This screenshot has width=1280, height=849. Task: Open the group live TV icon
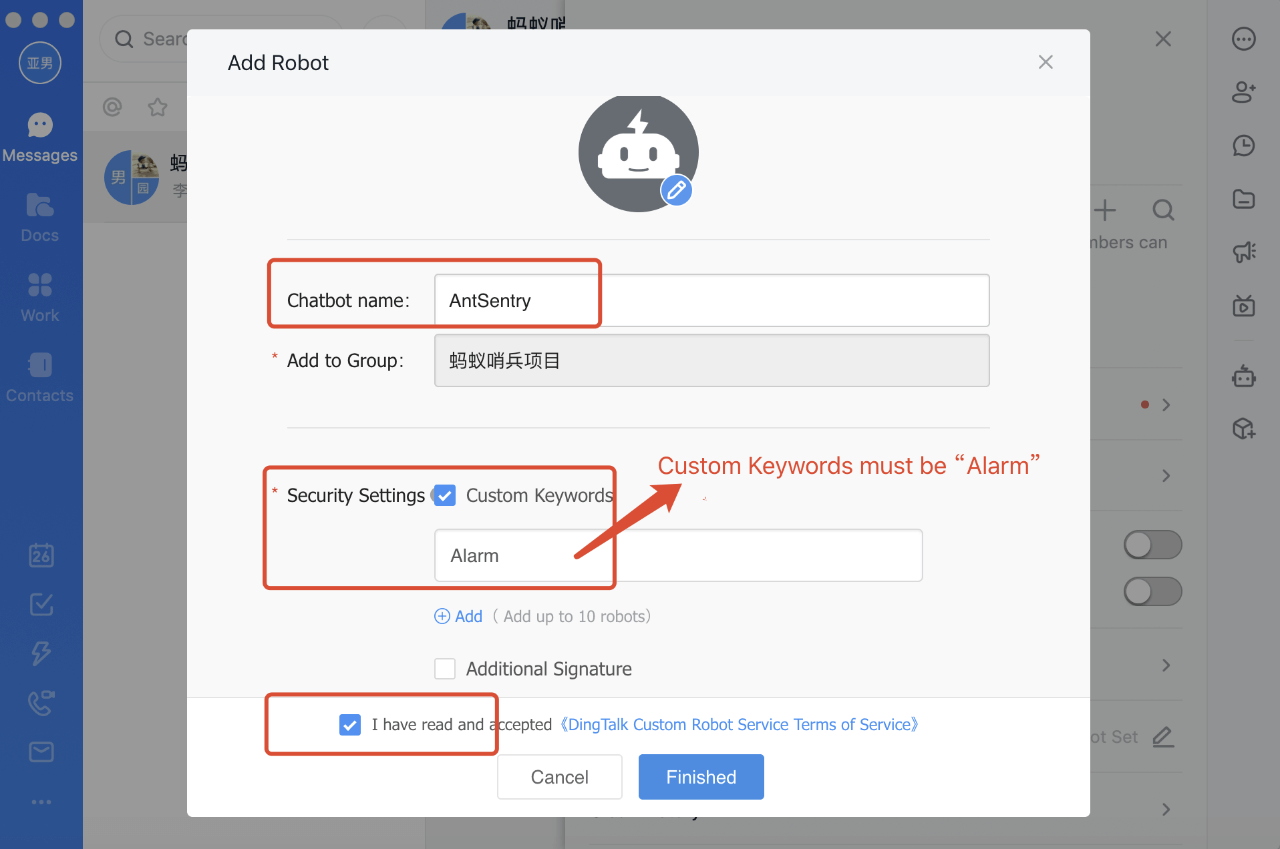pyautogui.click(x=1243, y=305)
